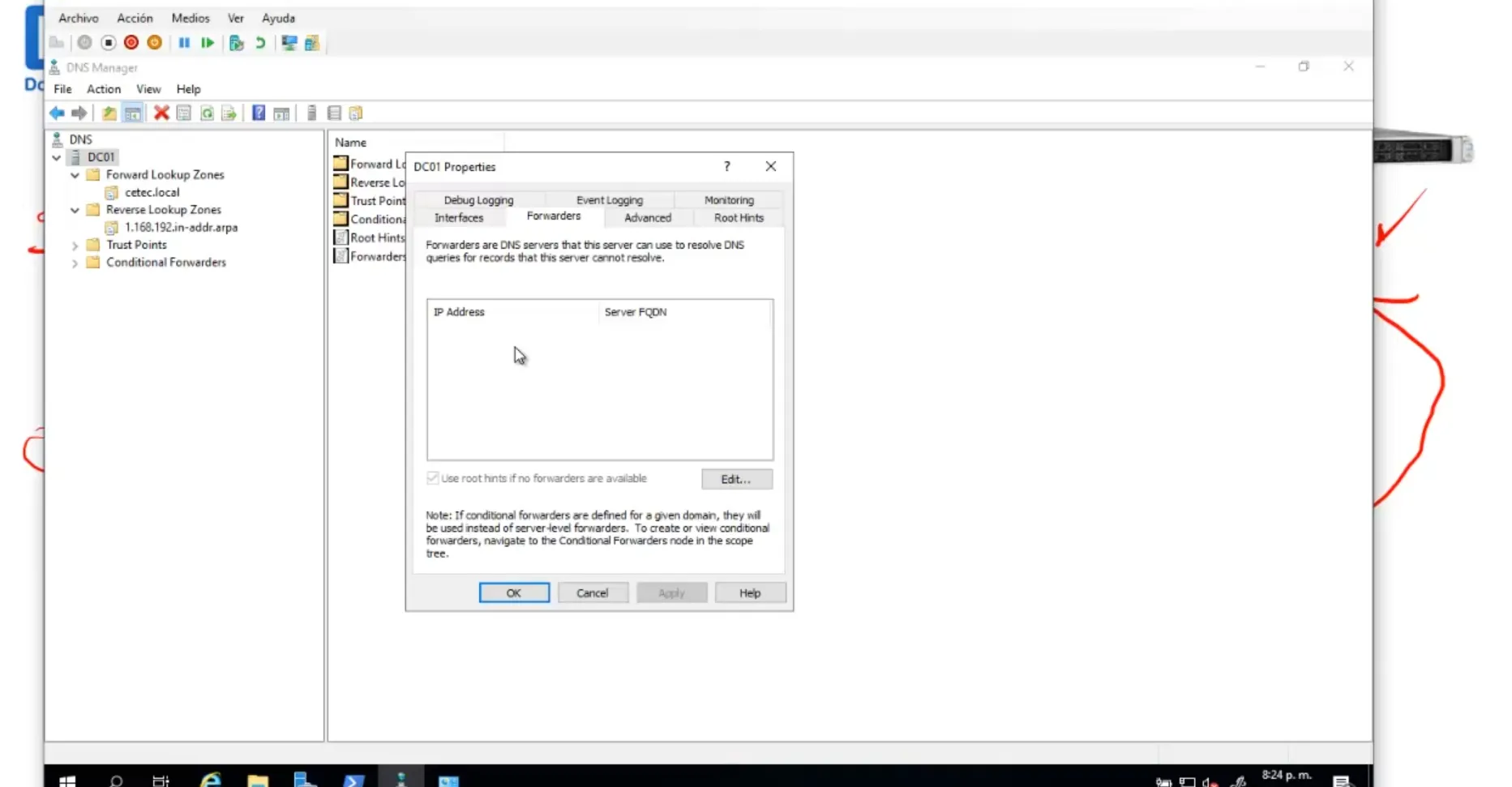This screenshot has height=787, width=1512.
Task: Collapse the Forward Lookup Zones folder
Action: point(75,175)
